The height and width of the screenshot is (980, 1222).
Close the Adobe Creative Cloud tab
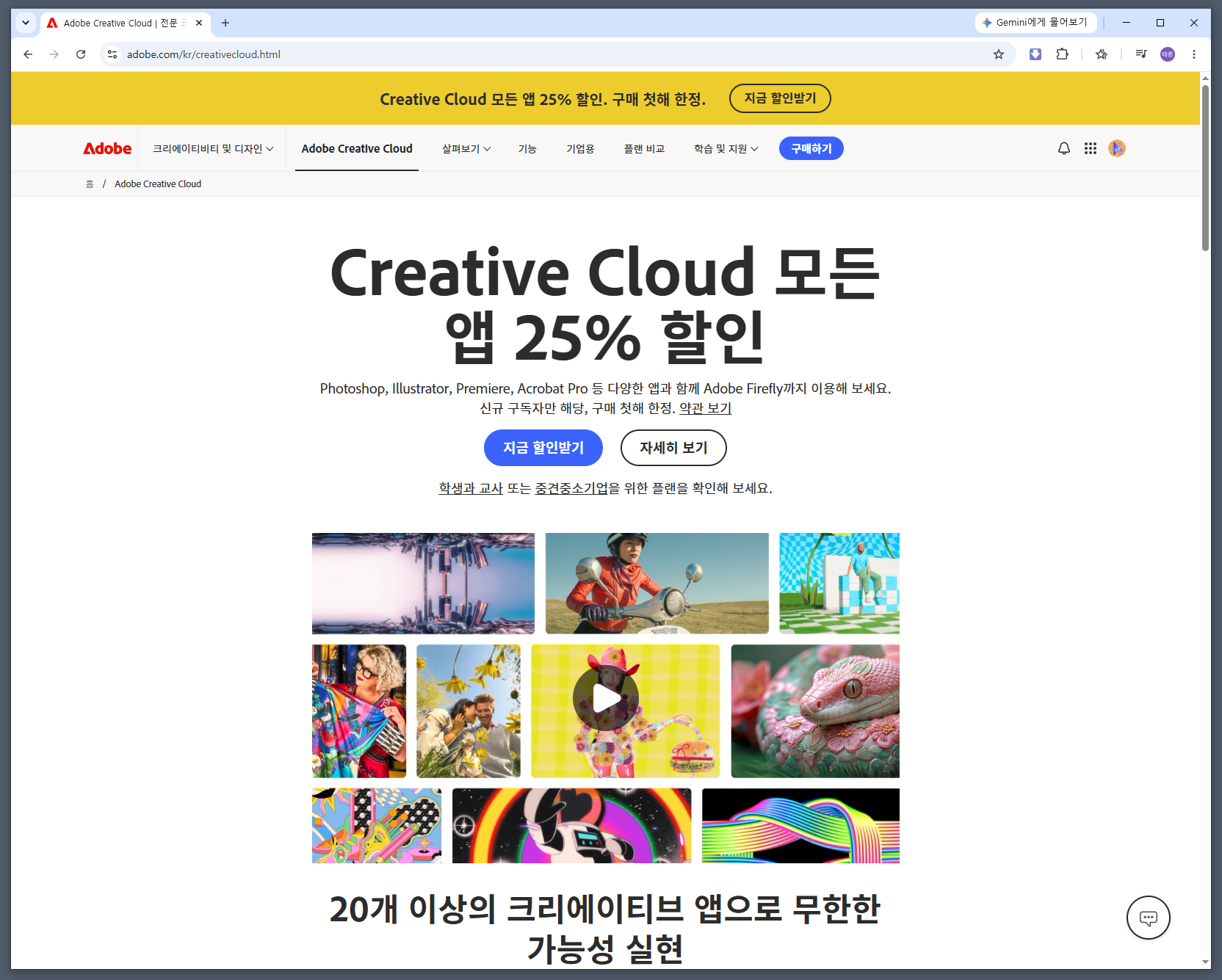[199, 23]
